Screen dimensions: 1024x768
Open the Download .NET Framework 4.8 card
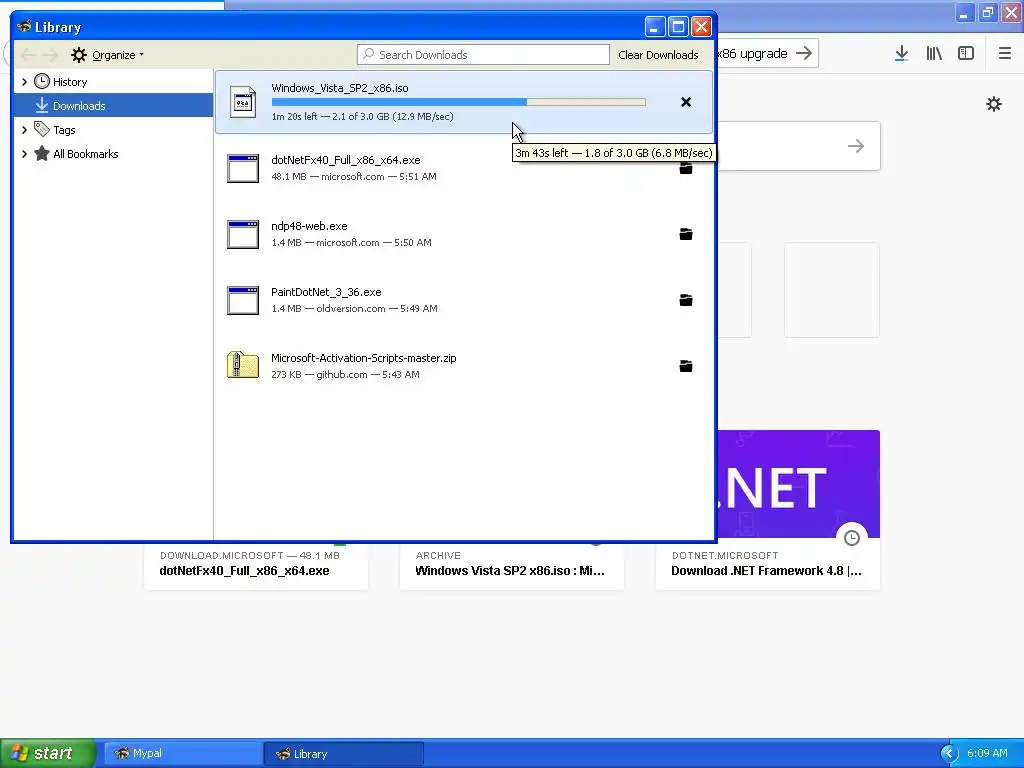coord(768,565)
